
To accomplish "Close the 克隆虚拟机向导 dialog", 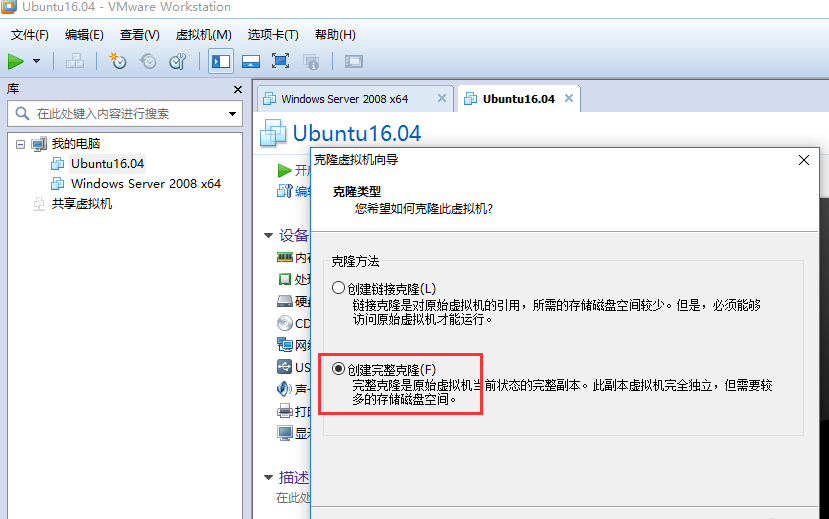I will (x=804, y=160).
